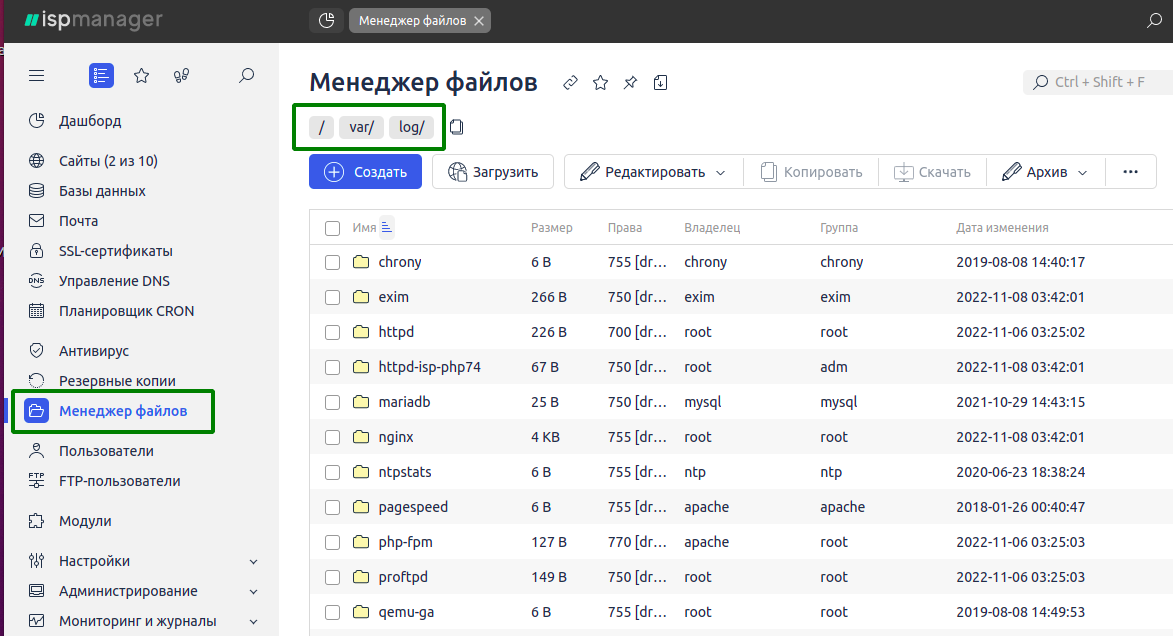Viewport: 1173px width, 636px height.
Task: Check the pagespeed folder checkbox
Action: click(333, 507)
